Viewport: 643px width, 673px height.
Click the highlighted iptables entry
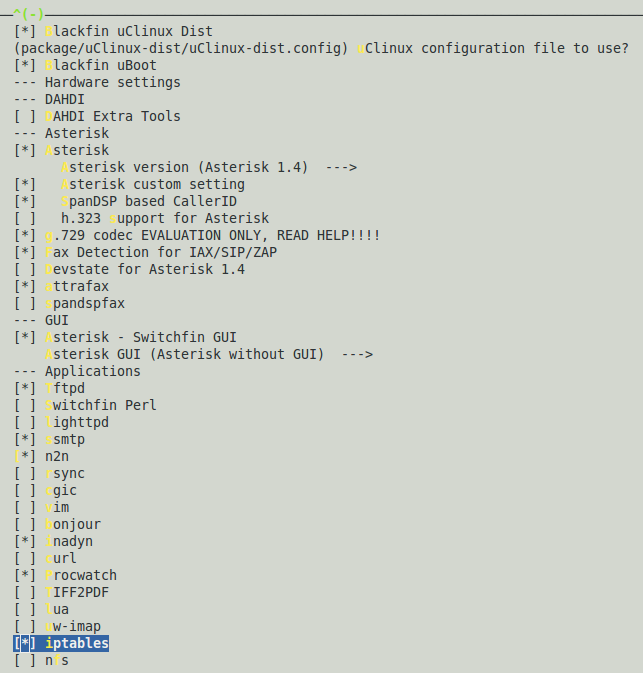(61, 643)
